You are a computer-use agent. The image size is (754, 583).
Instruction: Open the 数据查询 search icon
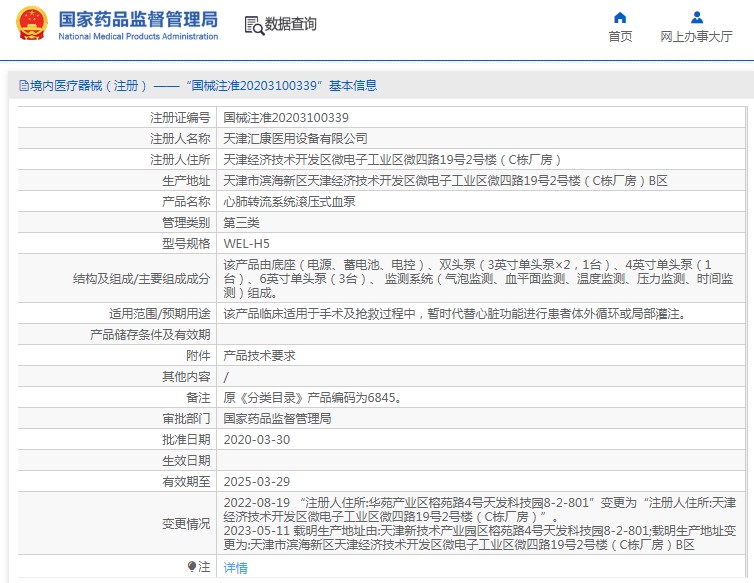[x=254, y=25]
